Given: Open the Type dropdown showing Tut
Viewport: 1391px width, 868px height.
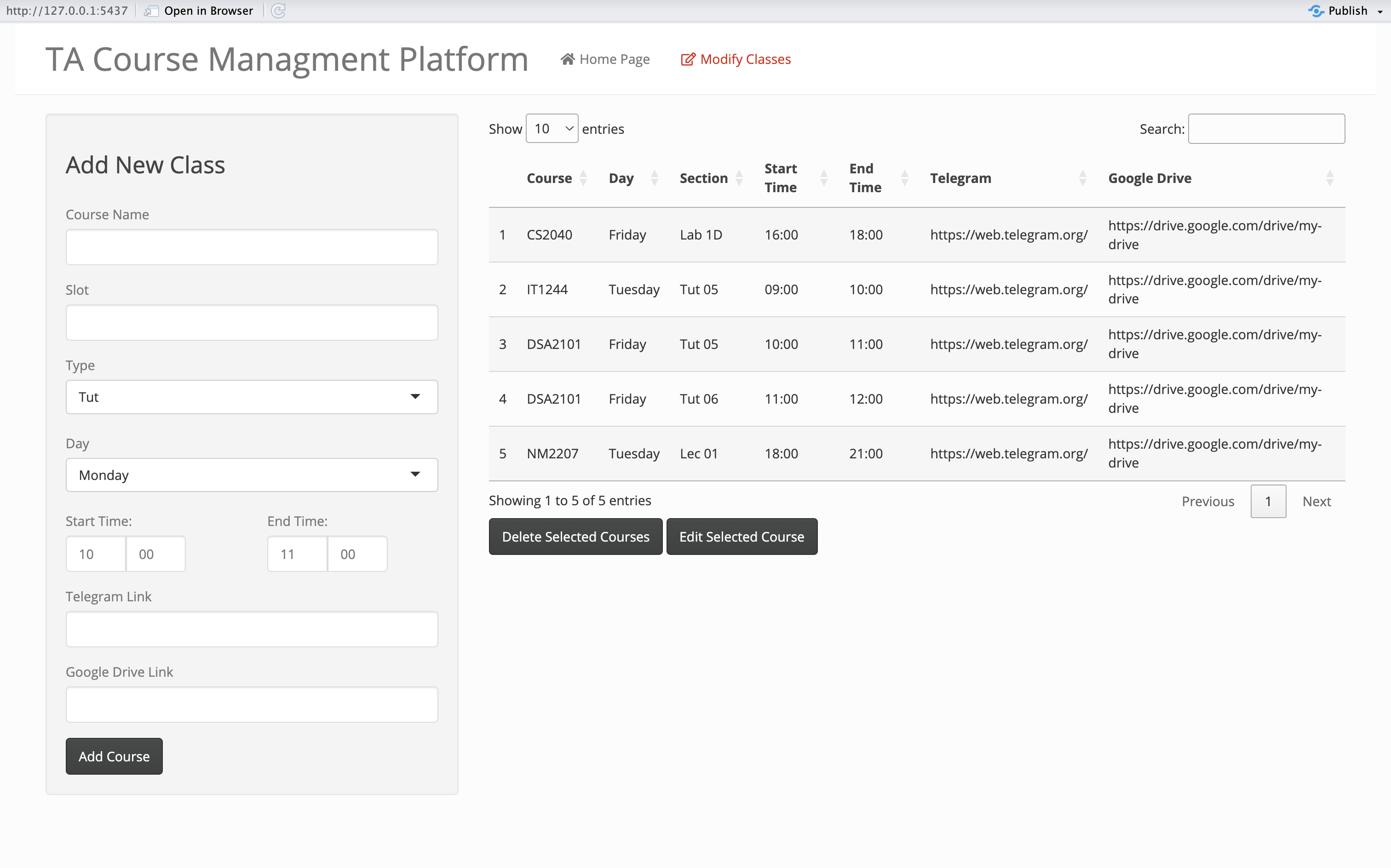Looking at the screenshot, I should [252, 397].
